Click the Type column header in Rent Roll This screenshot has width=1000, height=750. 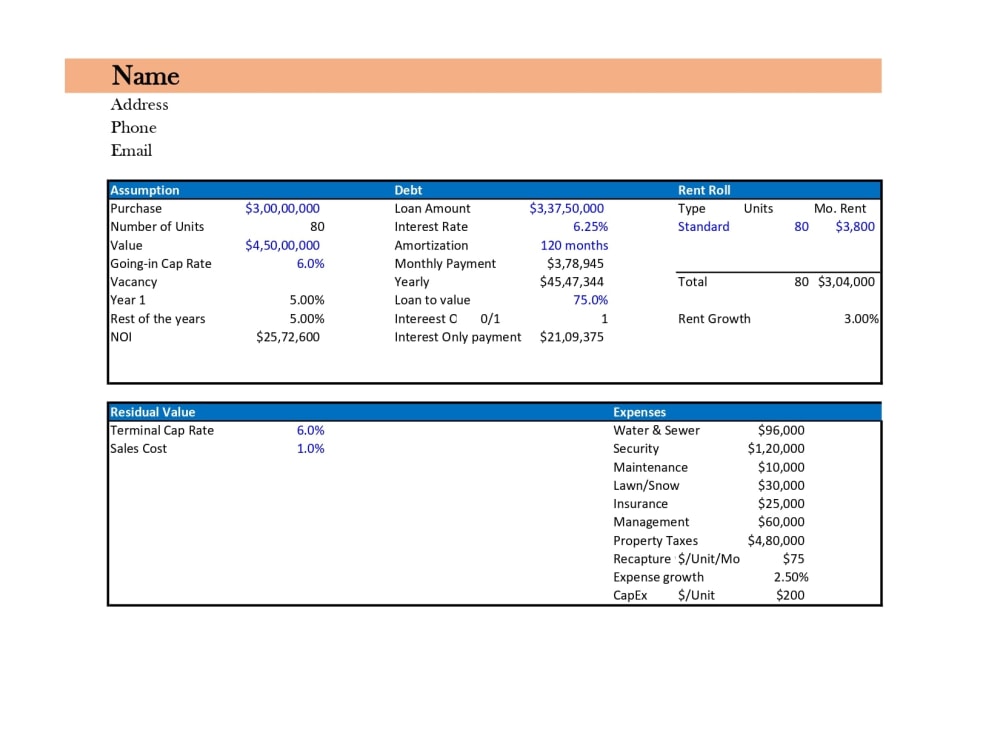[691, 209]
